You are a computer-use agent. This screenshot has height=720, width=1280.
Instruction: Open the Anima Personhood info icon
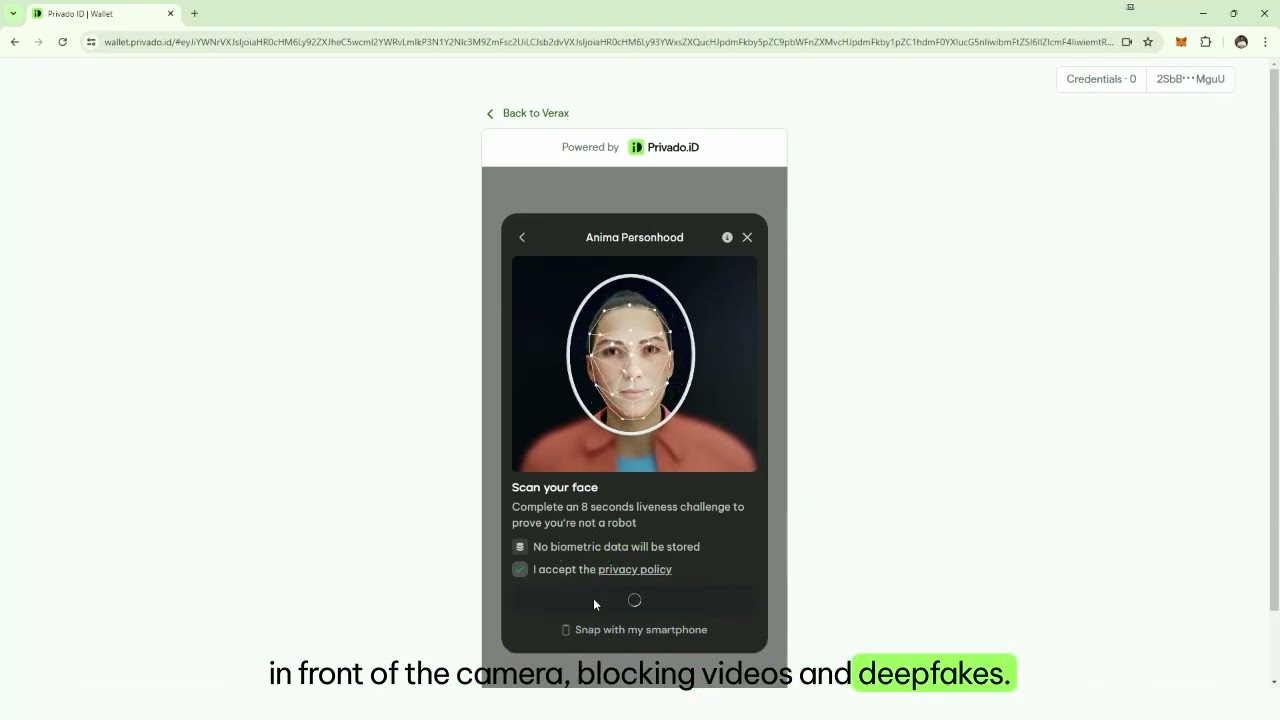pos(727,237)
